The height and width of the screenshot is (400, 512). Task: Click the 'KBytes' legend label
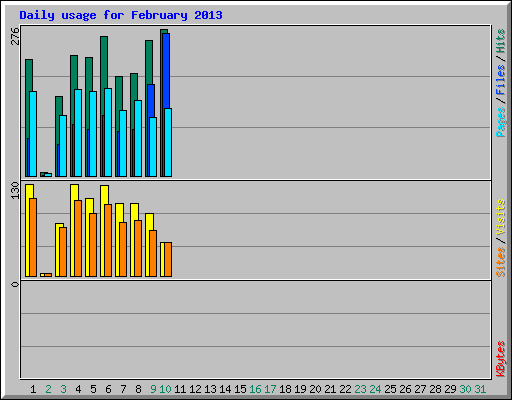[500, 359]
